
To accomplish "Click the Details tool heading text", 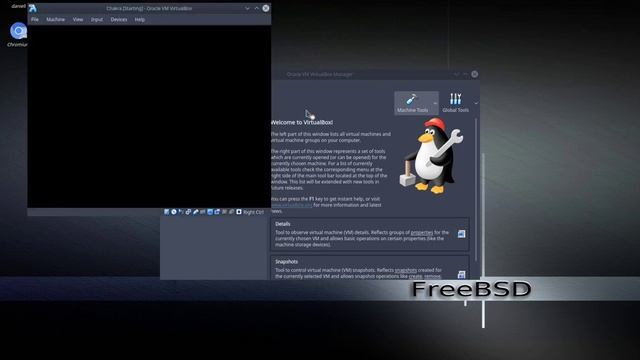I will pyautogui.click(x=282, y=224).
